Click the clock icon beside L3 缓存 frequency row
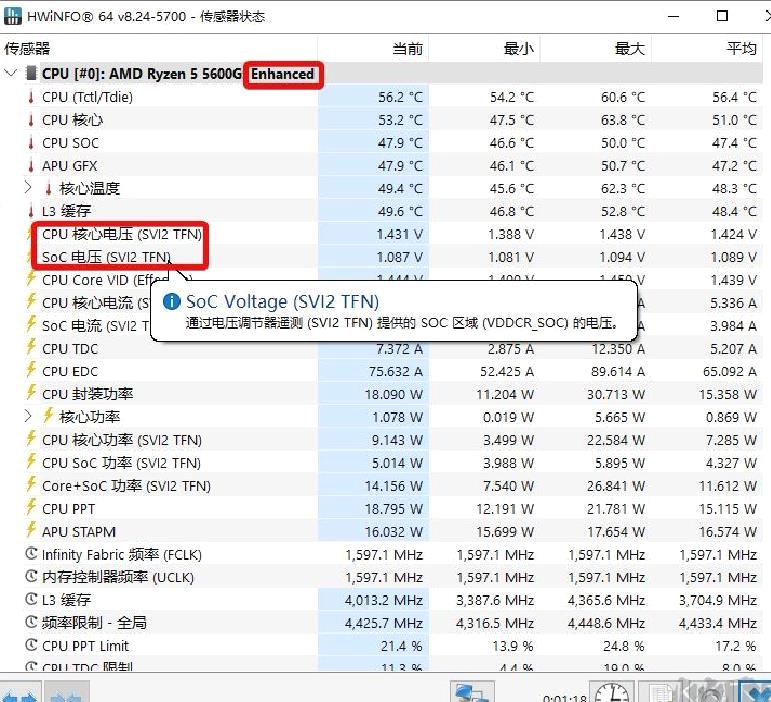Viewport: 771px width, 702px height. [x=31, y=599]
